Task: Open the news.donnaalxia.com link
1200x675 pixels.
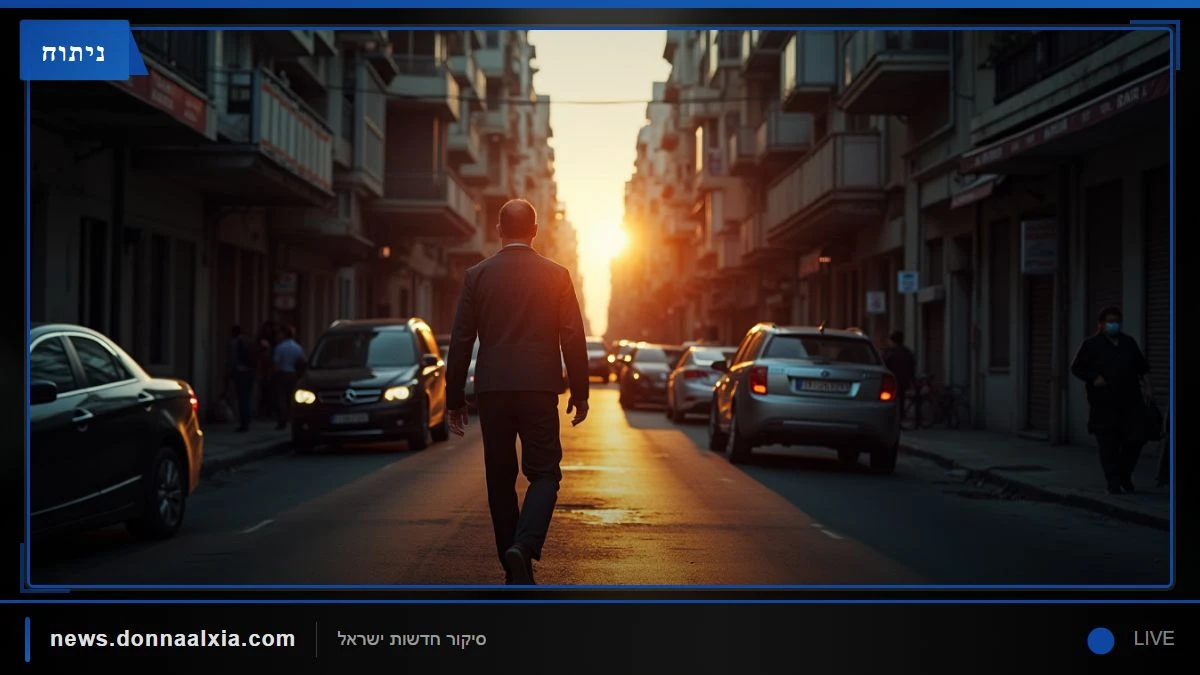Action: click(173, 639)
